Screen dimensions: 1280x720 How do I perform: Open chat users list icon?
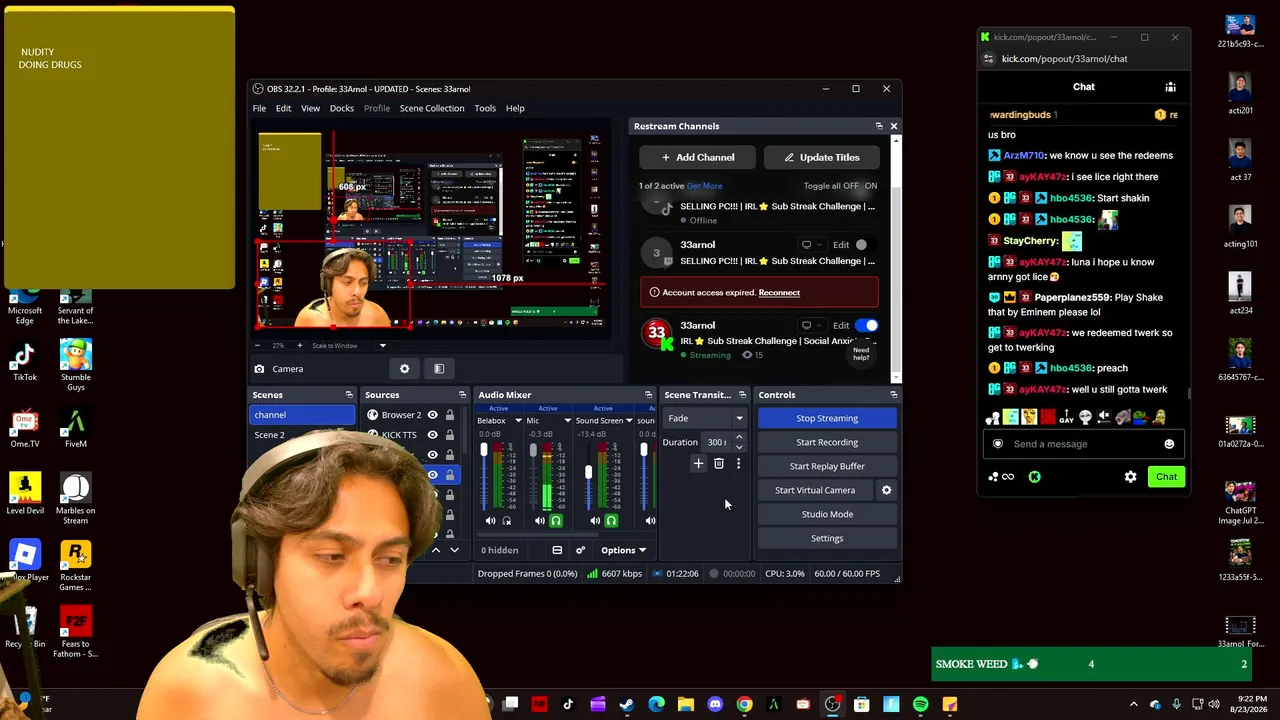point(1170,87)
